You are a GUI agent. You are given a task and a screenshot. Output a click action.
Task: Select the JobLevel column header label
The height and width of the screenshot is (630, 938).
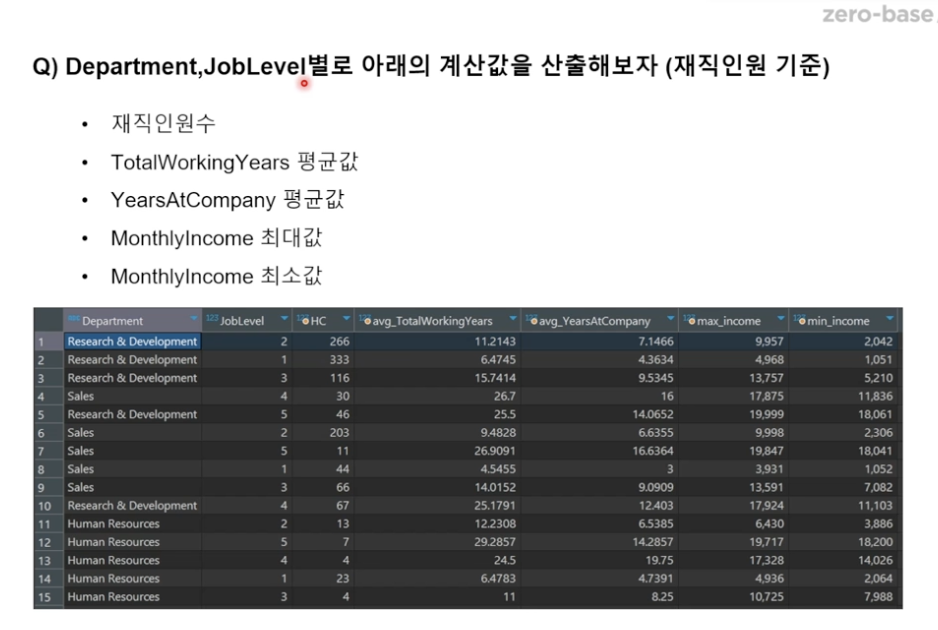(242, 321)
